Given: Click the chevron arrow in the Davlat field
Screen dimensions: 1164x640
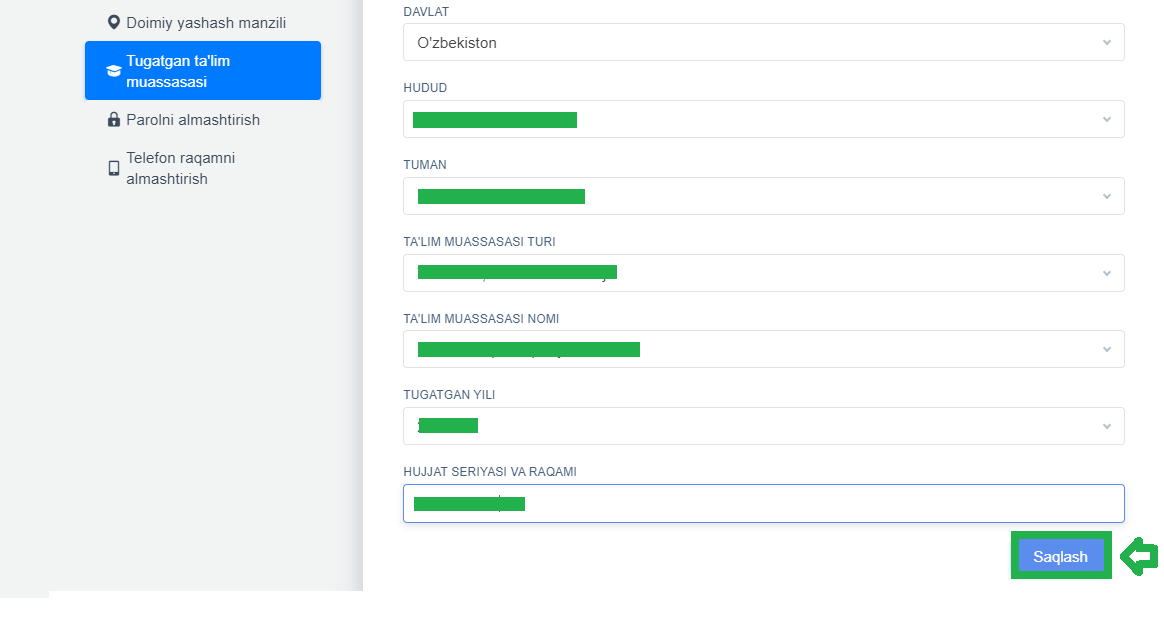Looking at the screenshot, I should (1106, 43).
